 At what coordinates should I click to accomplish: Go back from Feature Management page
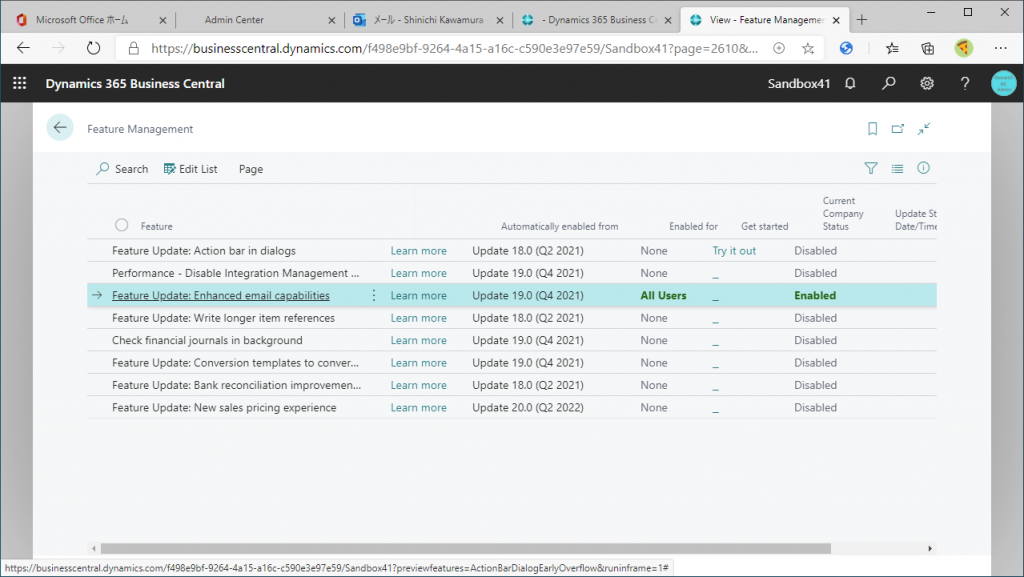pos(60,128)
